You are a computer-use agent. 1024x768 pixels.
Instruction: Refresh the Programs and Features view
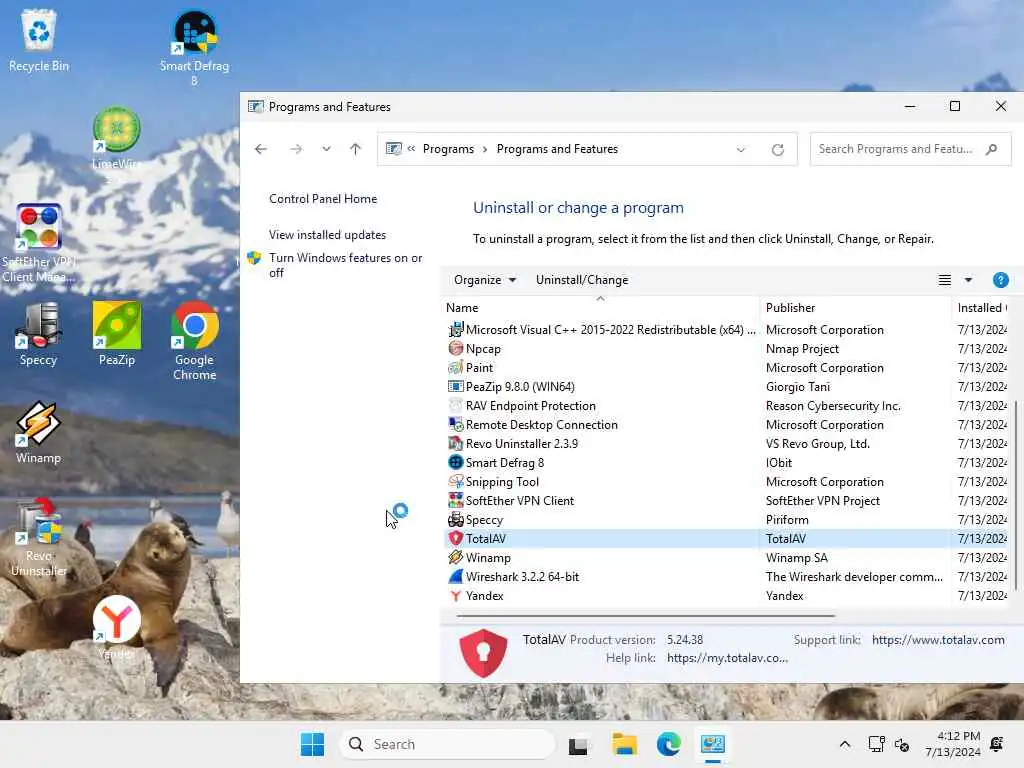778,150
